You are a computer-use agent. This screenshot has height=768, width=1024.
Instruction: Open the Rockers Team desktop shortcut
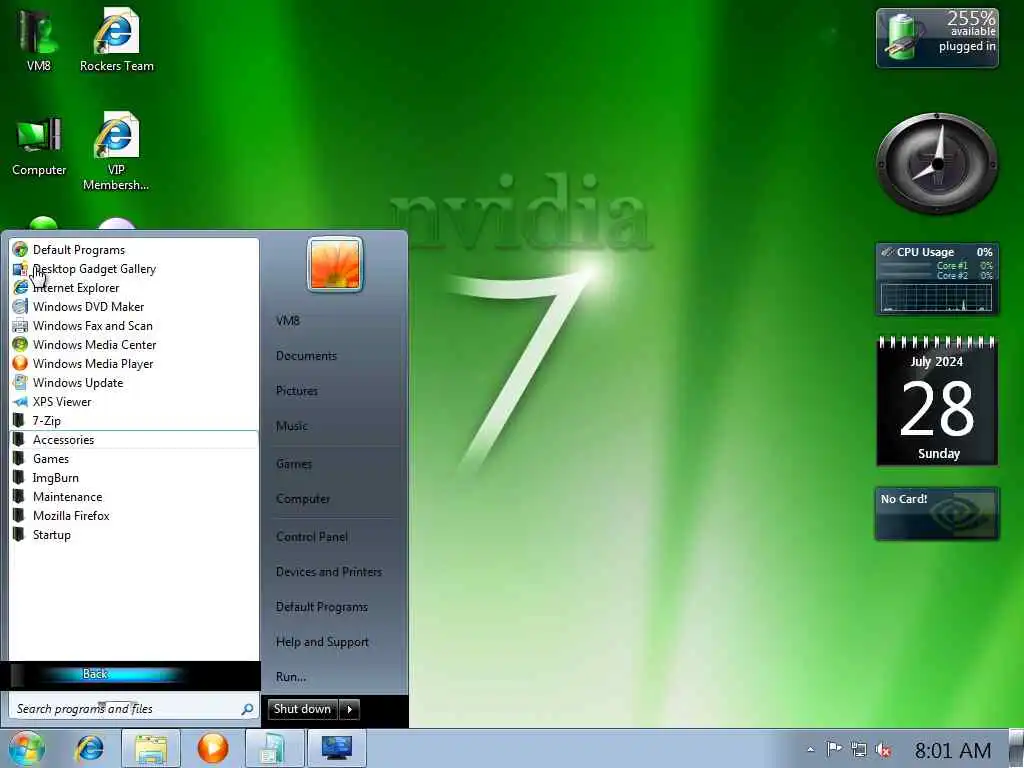(x=116, y=39)
